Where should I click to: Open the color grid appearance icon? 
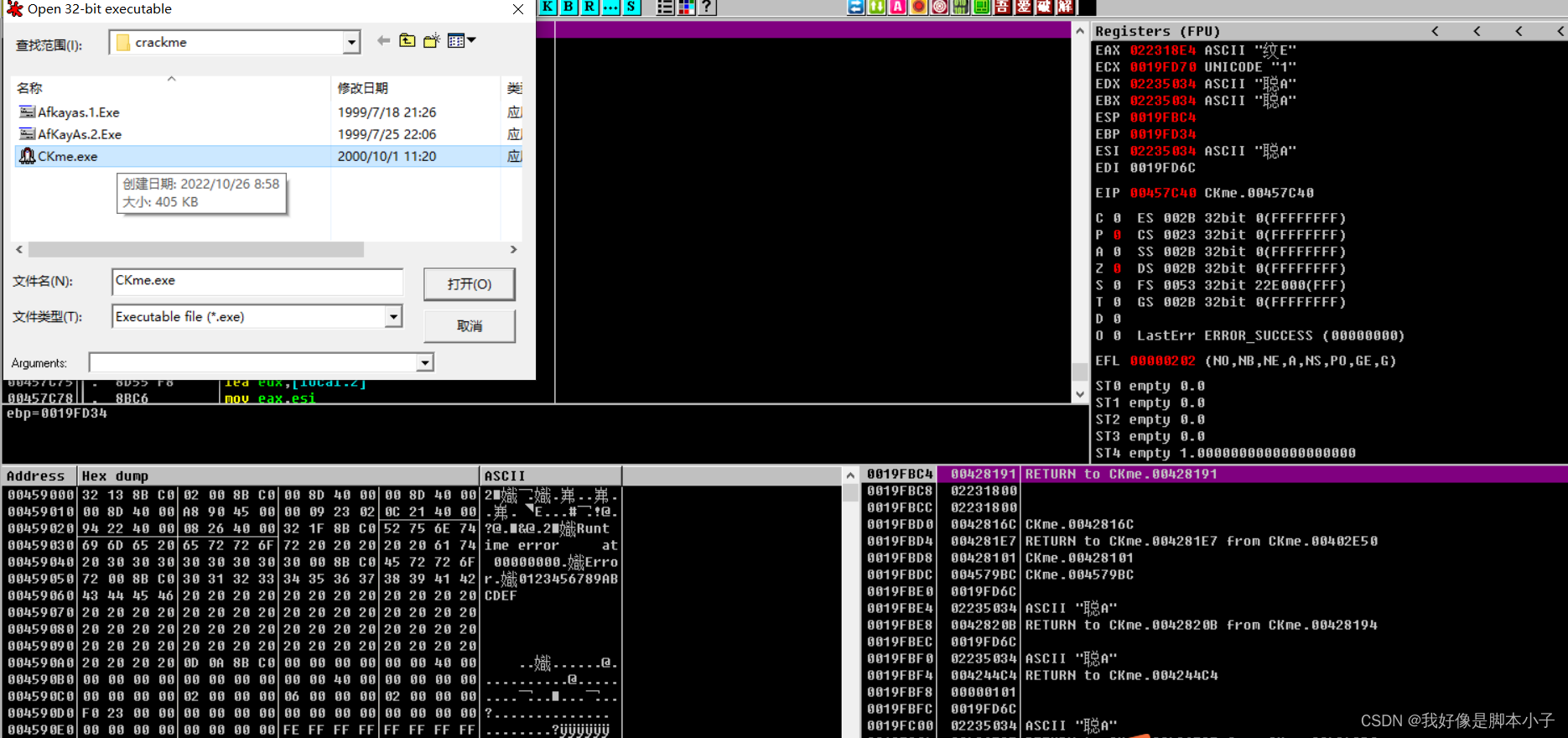[x=686, y=7]
